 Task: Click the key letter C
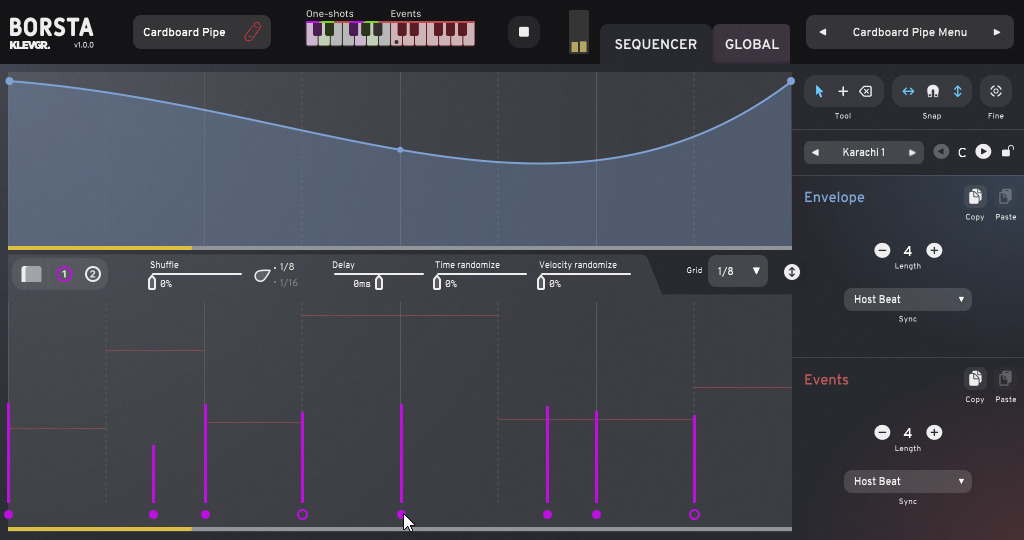[962, 153]
